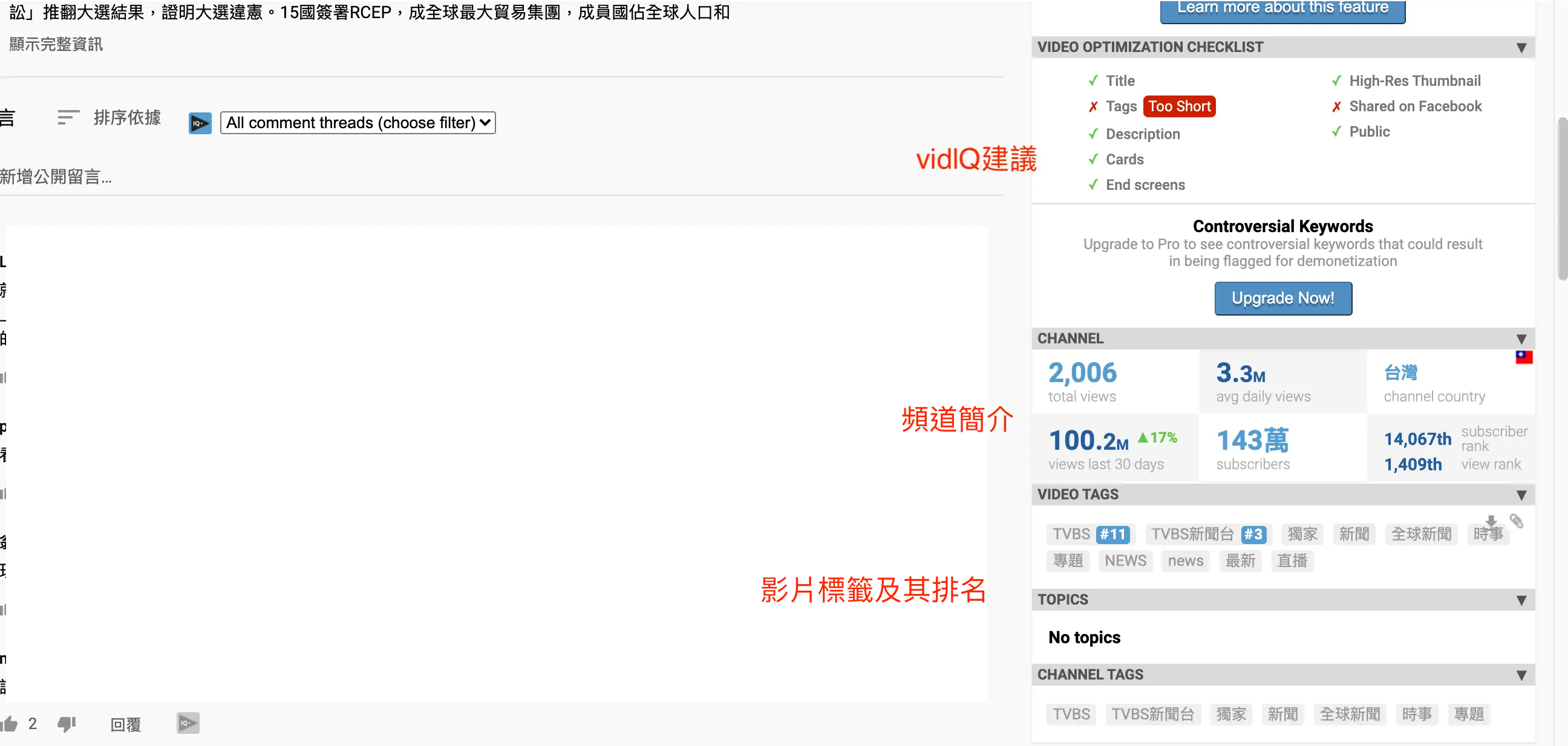Image resolution: width=1568 pixels, height=746 pixels.
Task: Click the uppercase NEWS video tag
Action: pyautogui.click(x=1125, y=560)
